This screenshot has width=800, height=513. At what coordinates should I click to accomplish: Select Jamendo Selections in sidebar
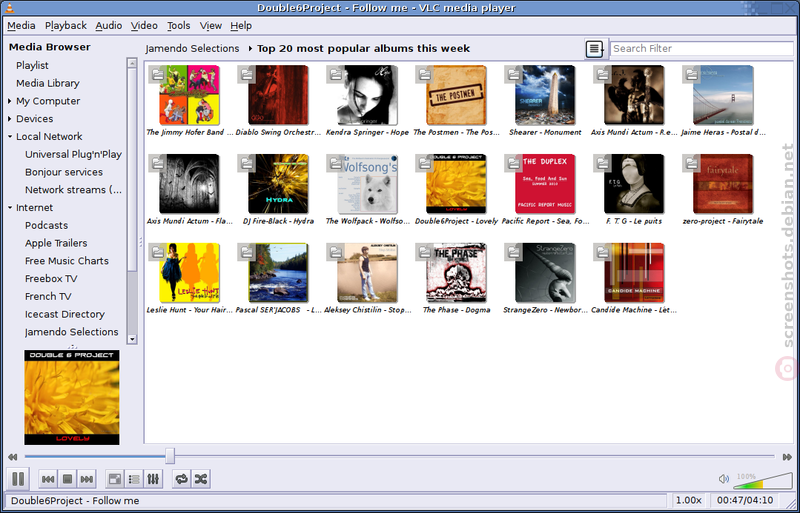71,332
